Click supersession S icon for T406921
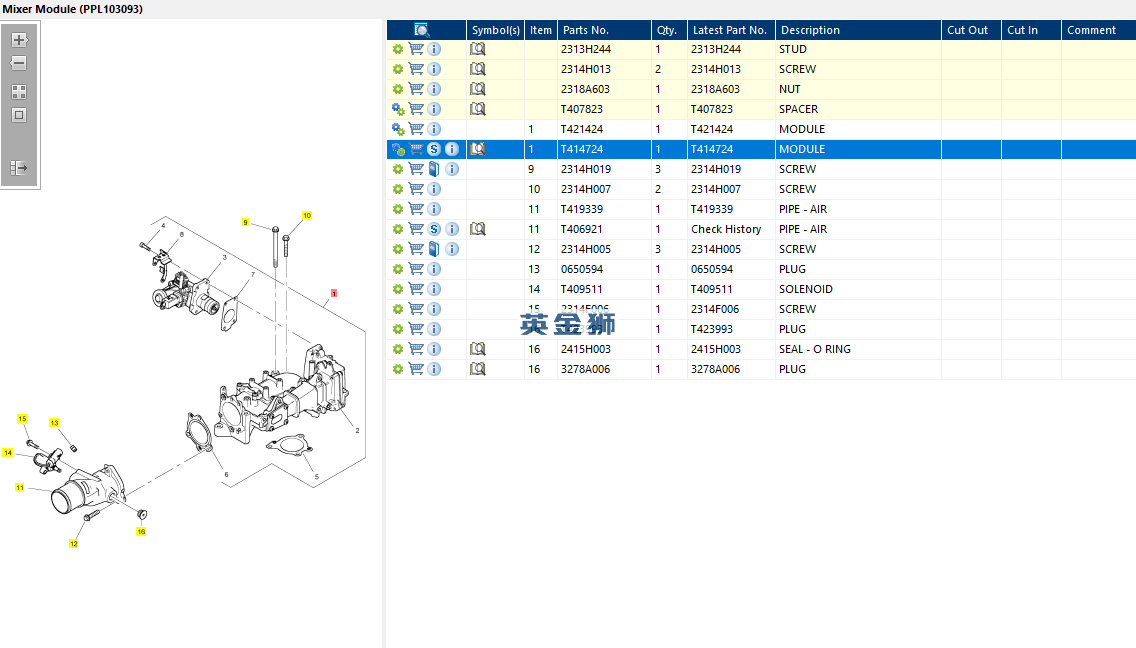 click(434, 229)
